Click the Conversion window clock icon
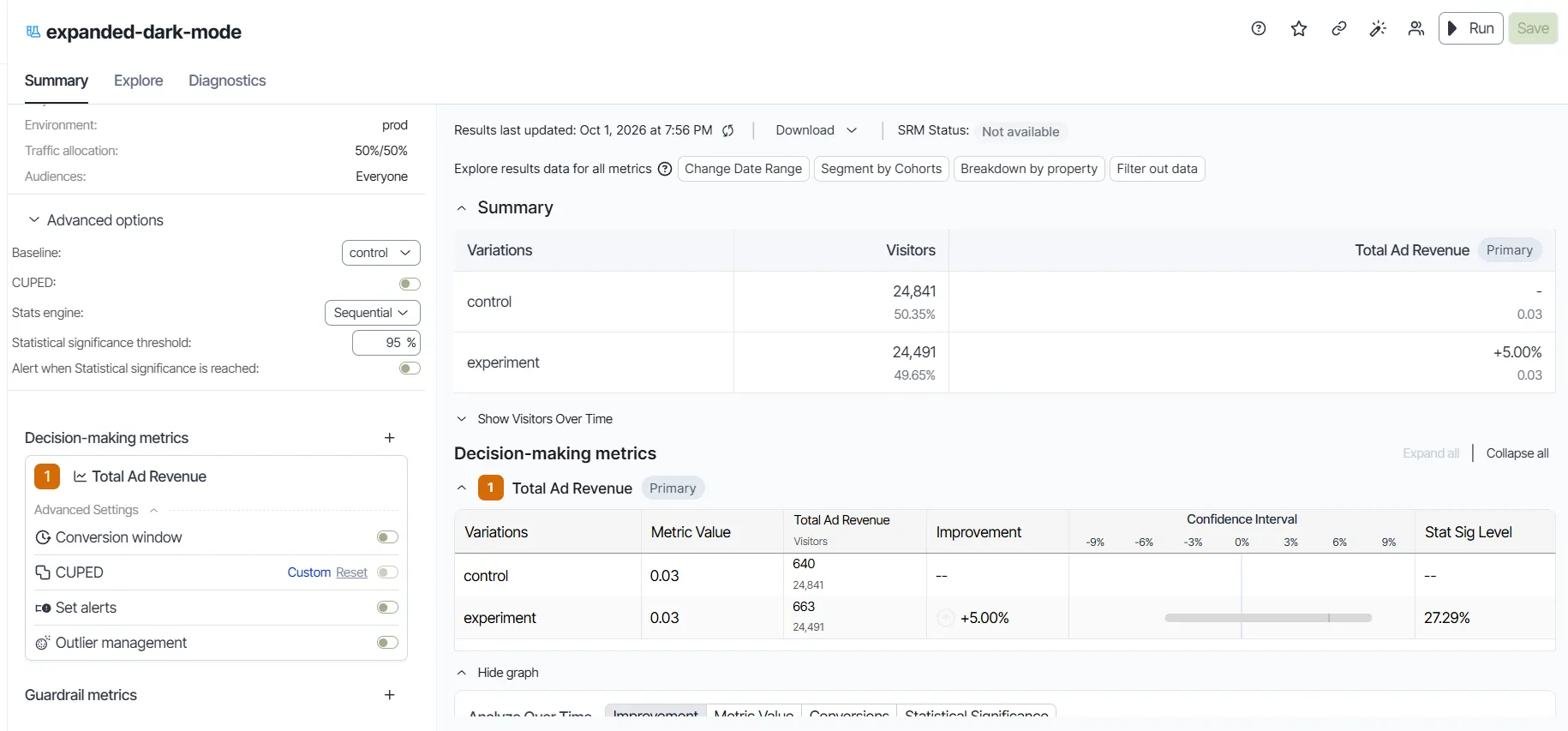This screenshot has width=1568, height=731. click(x=43, y=537)
